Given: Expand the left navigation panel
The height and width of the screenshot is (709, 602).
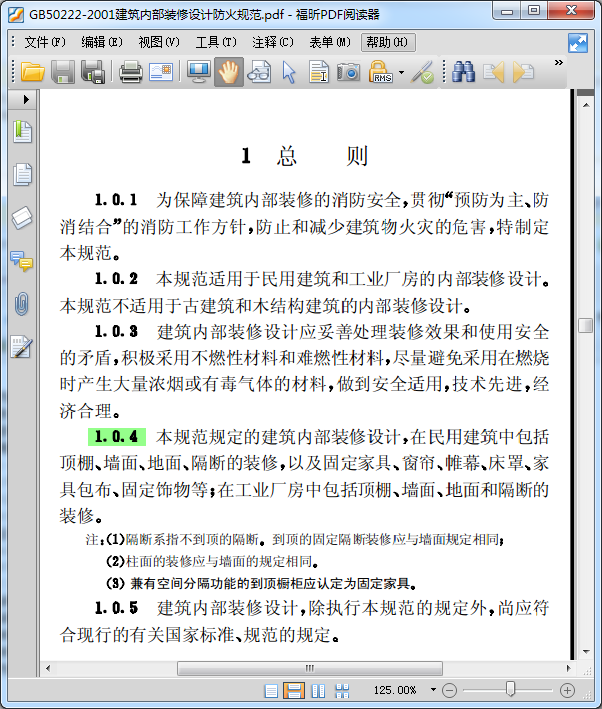Looking at the screenshot, I should click(x=26, y=99).
